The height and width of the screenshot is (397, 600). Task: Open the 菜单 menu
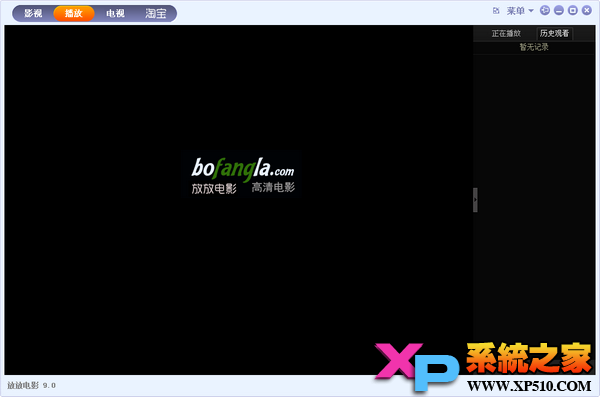tap(515, 11)
